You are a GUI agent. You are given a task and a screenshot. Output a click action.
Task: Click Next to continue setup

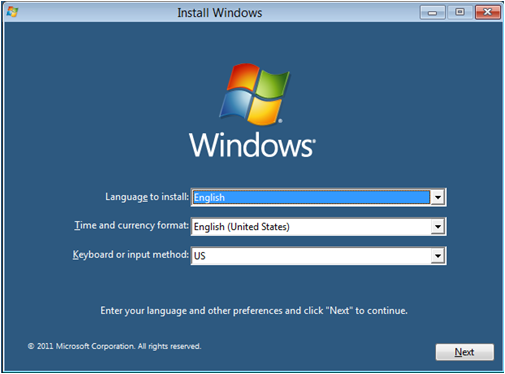click(x=465, y=352)
